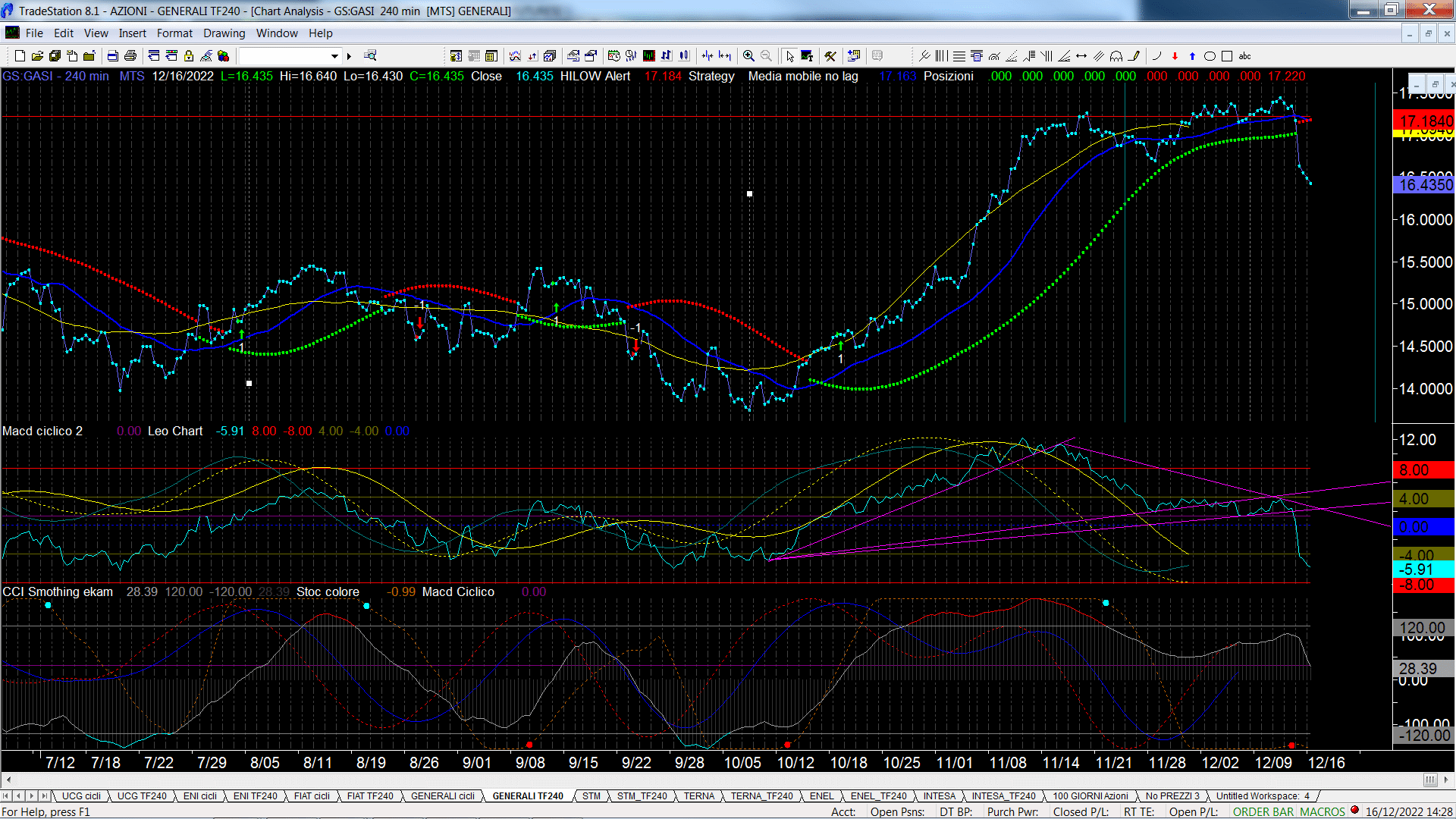Click the colored cubes icon
This screenshot has width=1456, height=819.
[x=223, y=56]
